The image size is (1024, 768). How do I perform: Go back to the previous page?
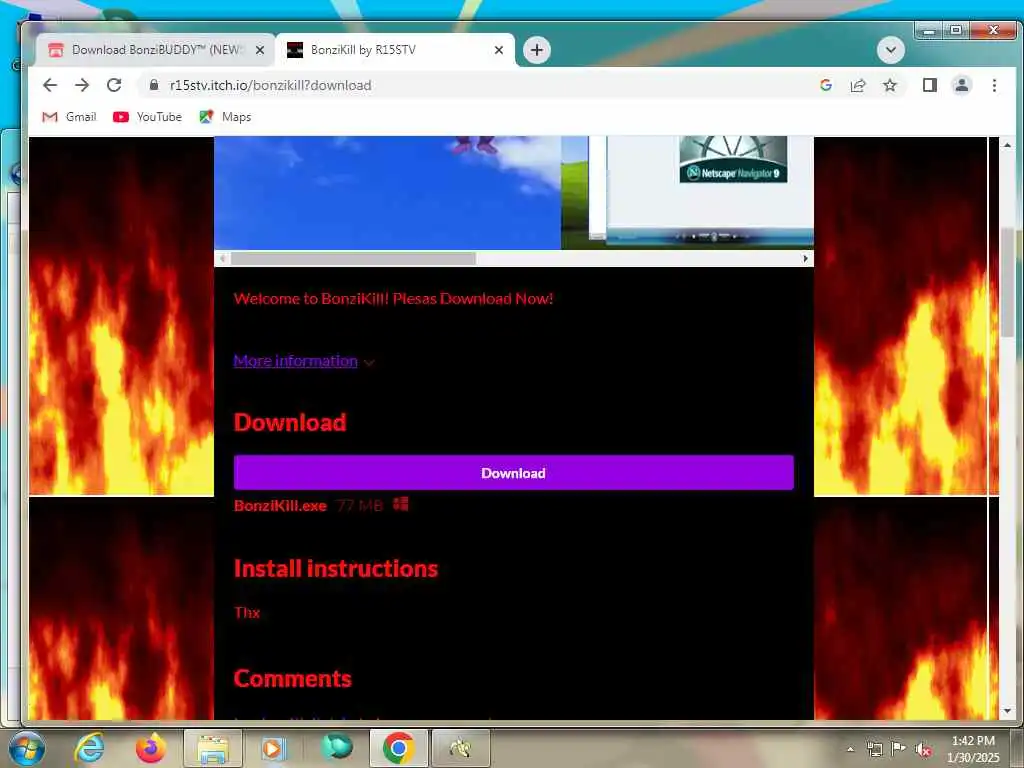(x=50, y=85)
